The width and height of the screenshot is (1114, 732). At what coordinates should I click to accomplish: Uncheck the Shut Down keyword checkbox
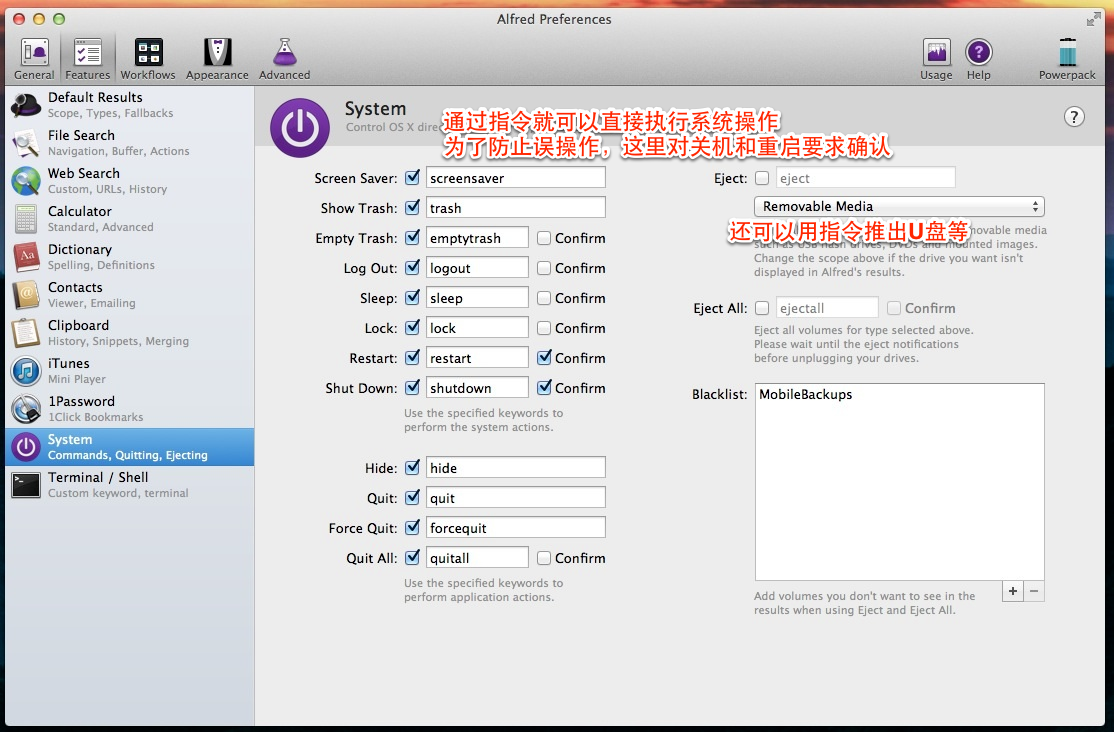412,387
